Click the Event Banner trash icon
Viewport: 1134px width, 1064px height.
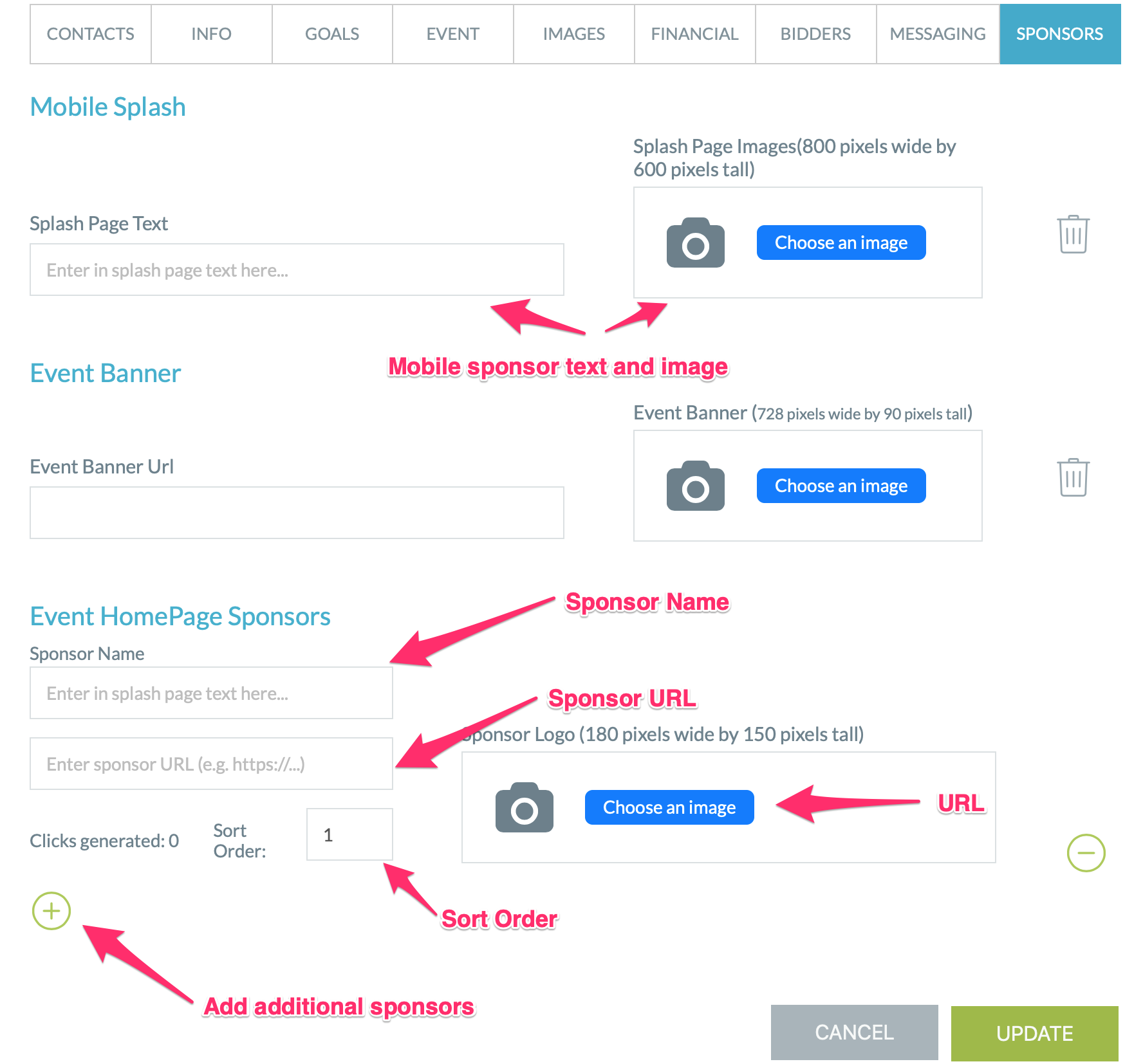[1073, 477]
